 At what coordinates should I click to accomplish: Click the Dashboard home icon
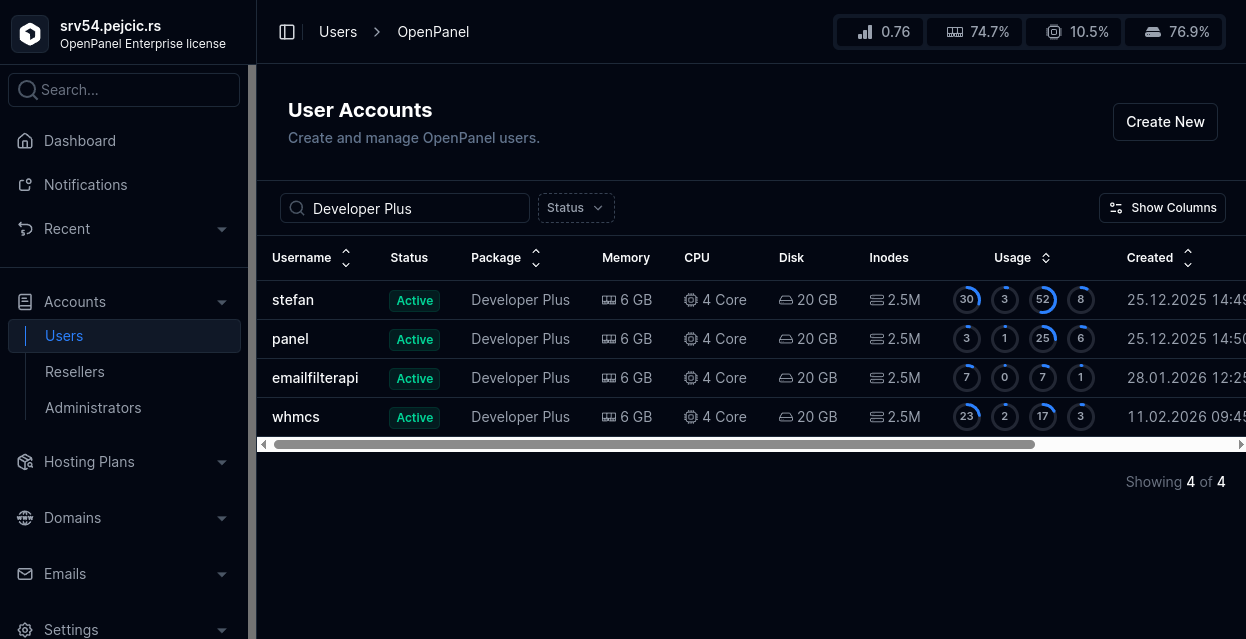(x=26, y=141)
